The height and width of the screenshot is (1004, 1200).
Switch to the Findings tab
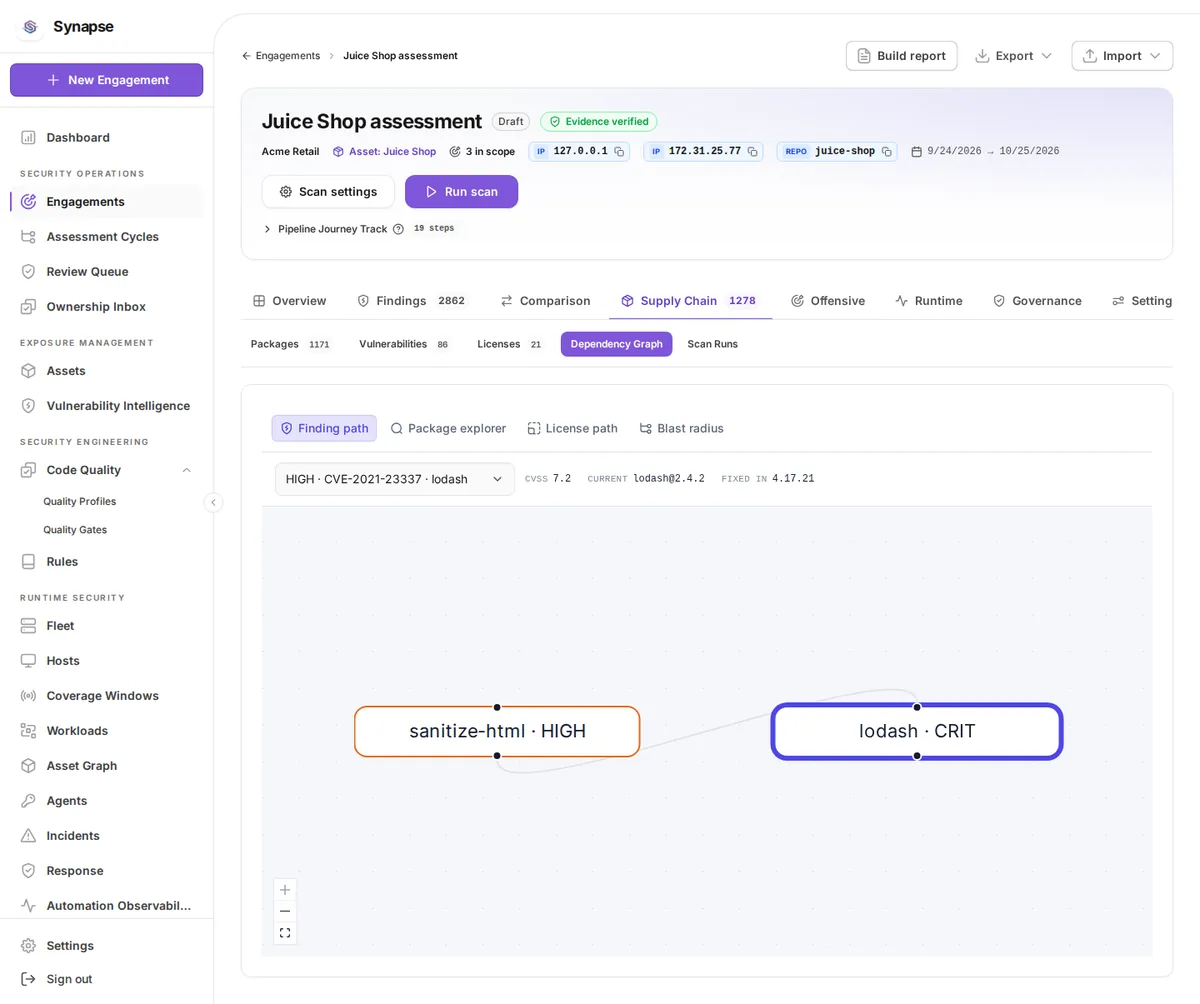tap(411, 301)
